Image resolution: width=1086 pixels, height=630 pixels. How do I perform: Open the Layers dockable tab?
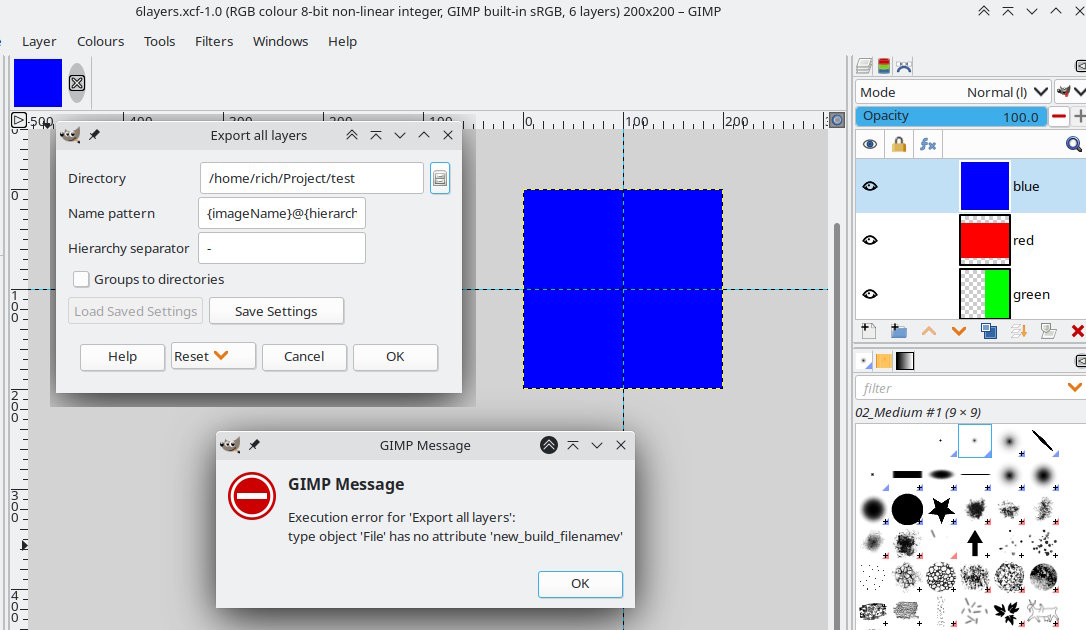(864, 66)
